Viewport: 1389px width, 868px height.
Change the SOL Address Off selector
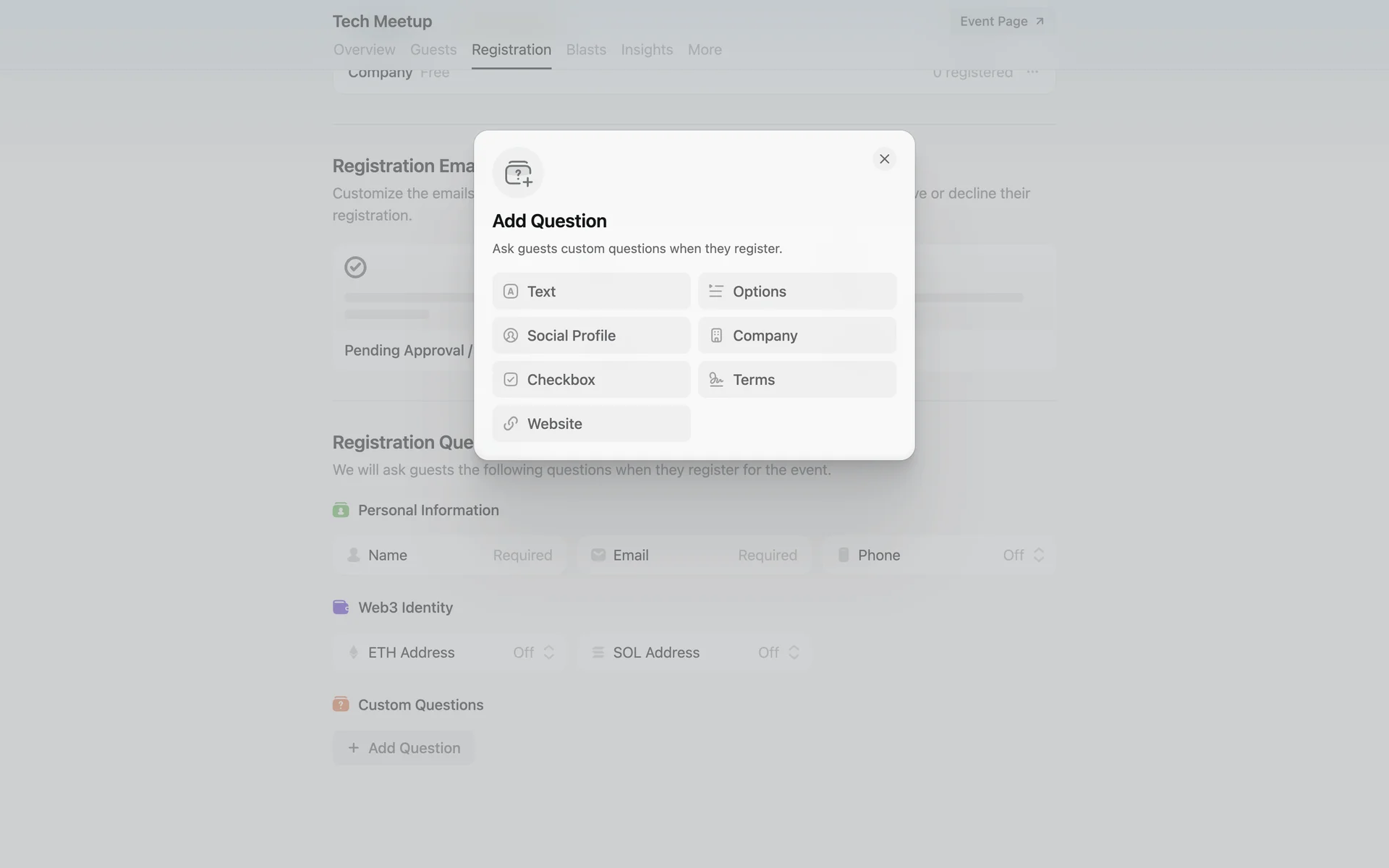tap(778, 652)
